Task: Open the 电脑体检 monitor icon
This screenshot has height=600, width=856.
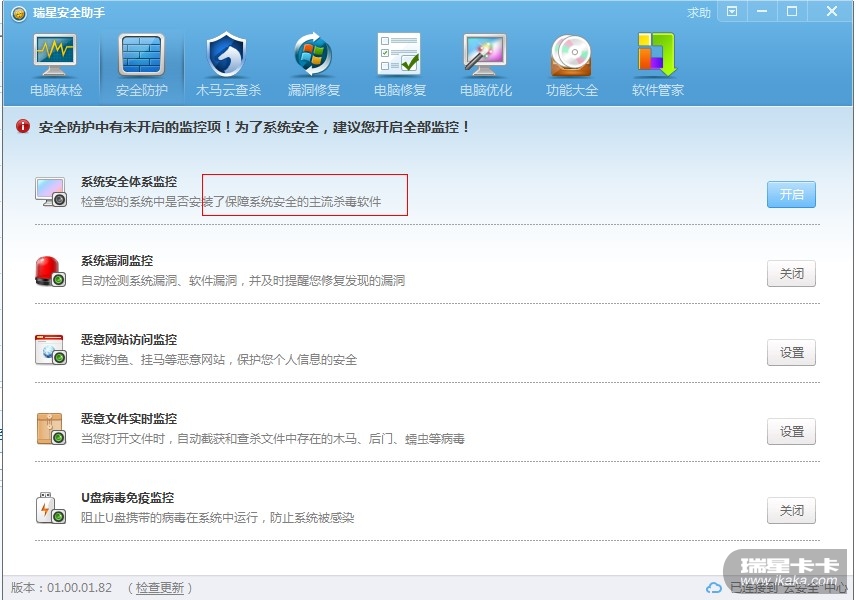Action: pos(55,55)
